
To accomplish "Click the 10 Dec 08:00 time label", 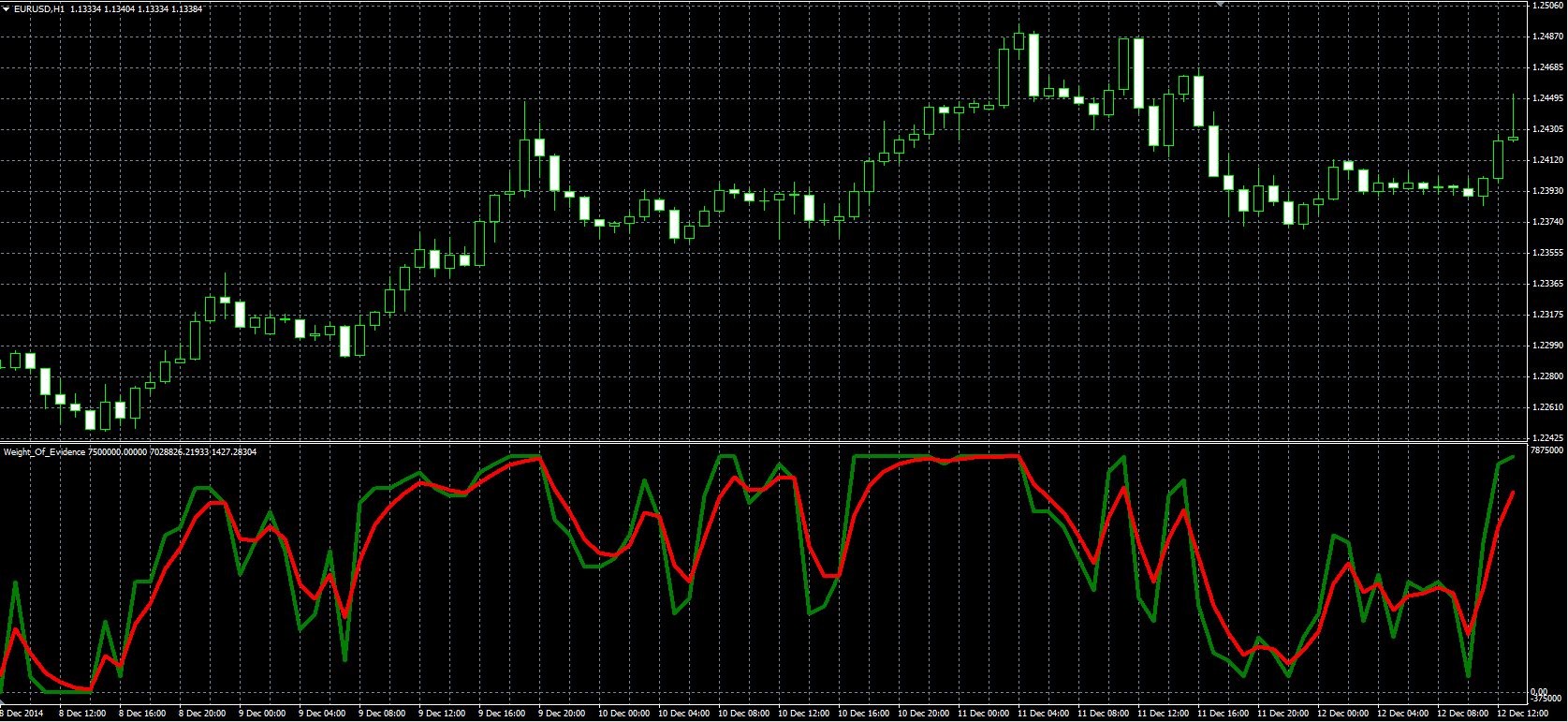I will (743, 714).
